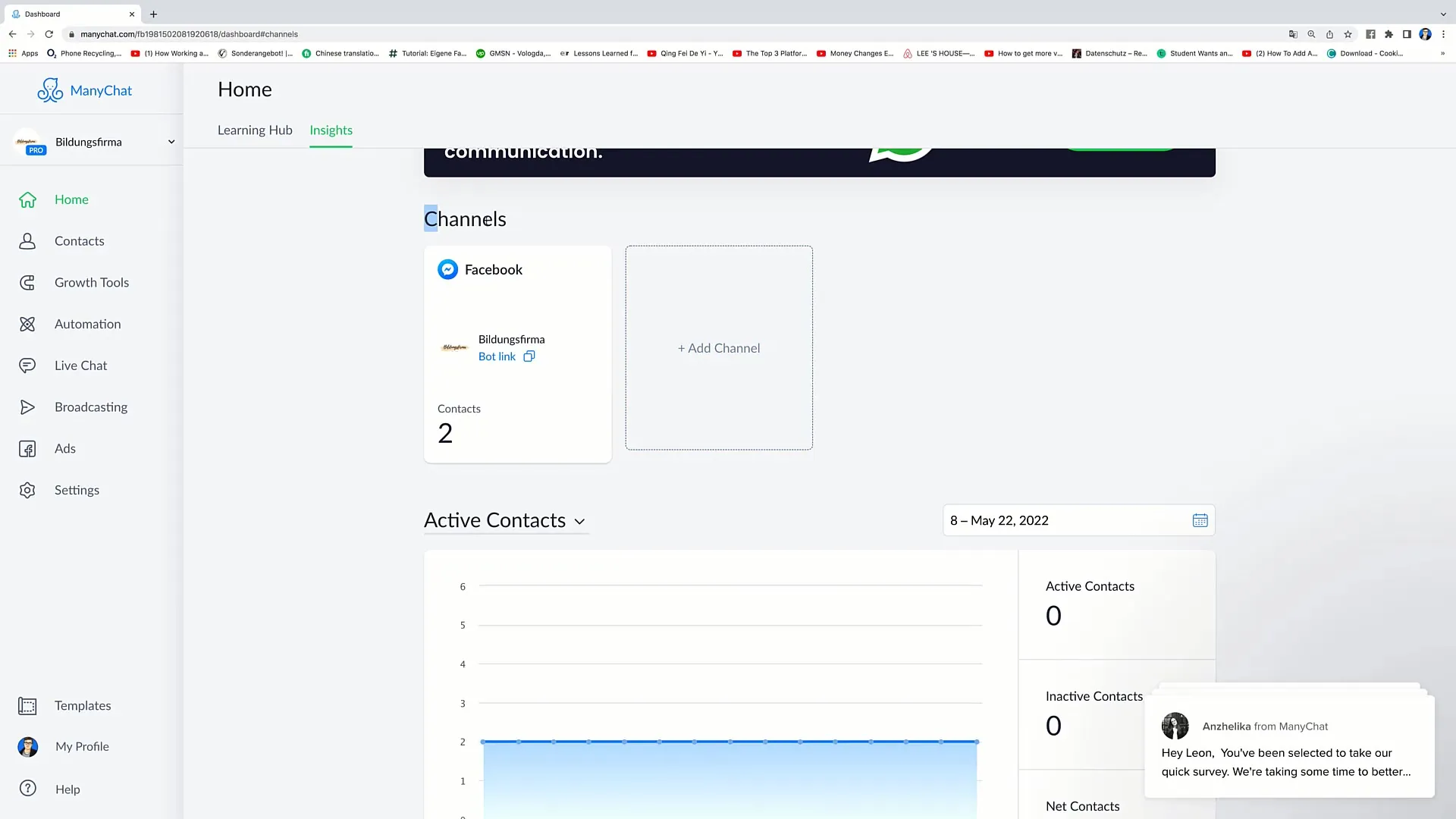Screen dimensions: 1456x819
Task: Navigate to Broadcasting section
Action: pyautogui.click(x=91, y=407)
